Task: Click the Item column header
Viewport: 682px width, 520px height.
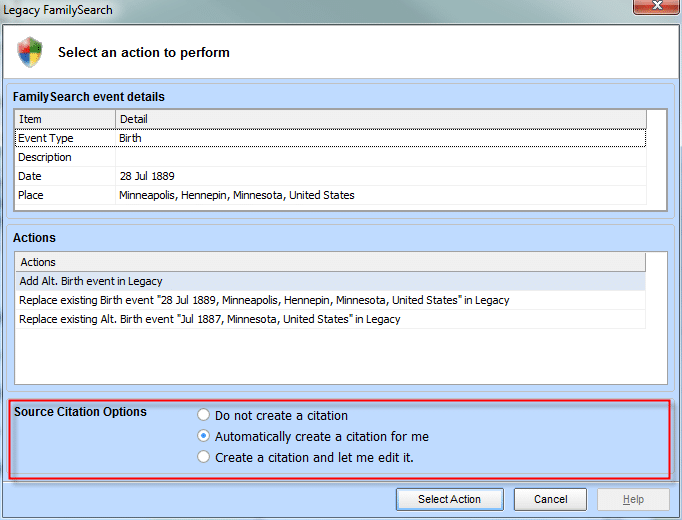Action: 65,119
